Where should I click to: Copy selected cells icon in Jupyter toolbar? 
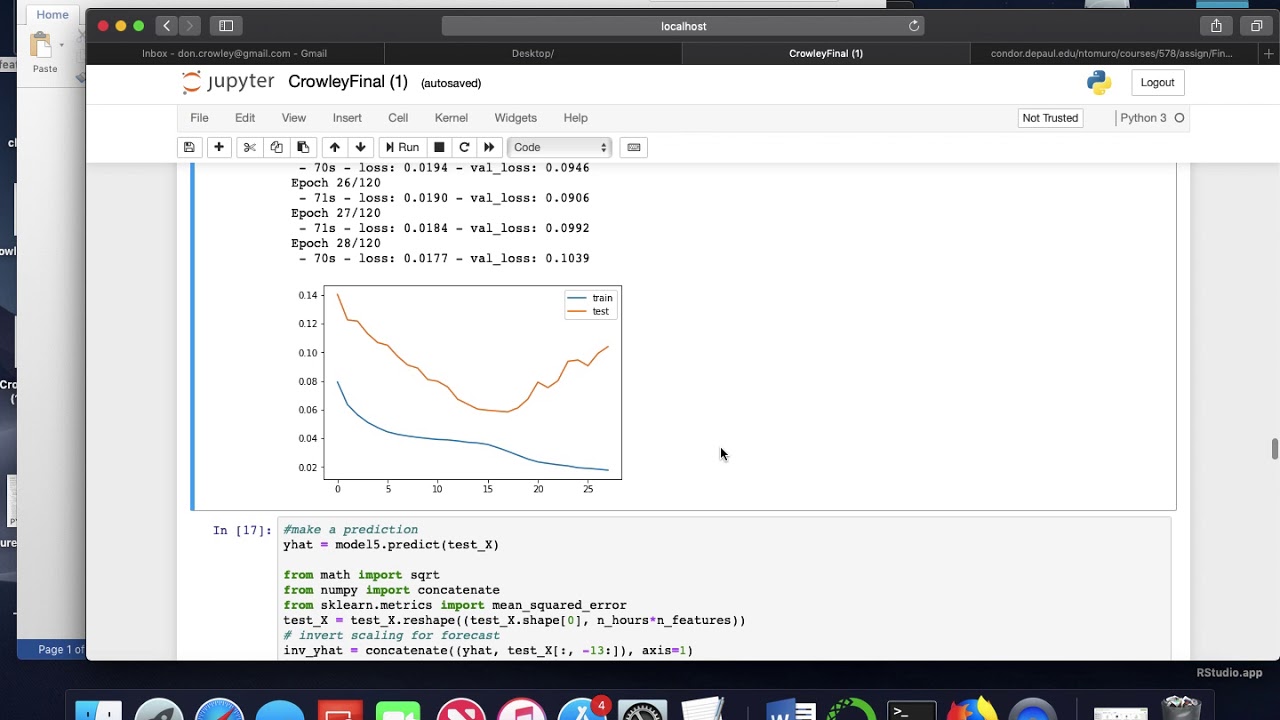276,147
